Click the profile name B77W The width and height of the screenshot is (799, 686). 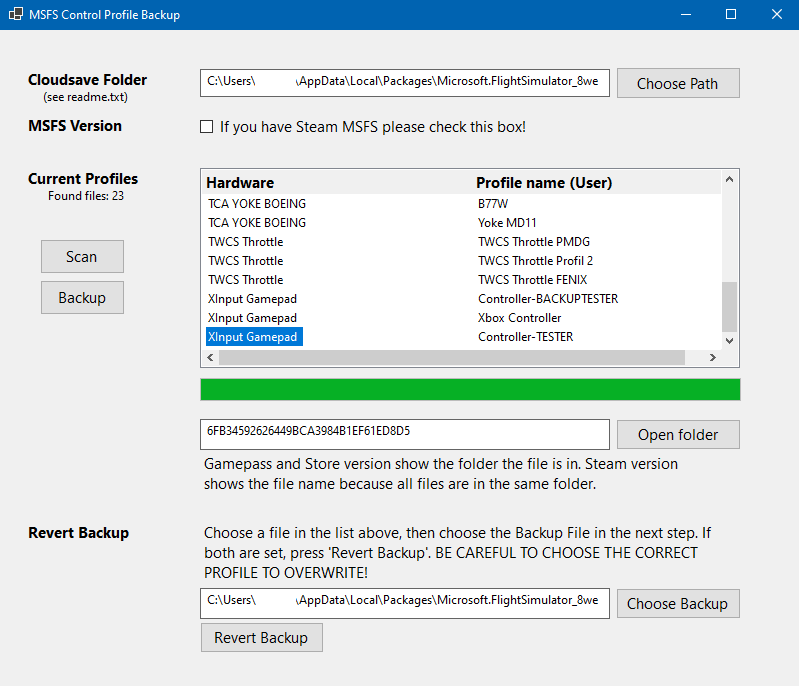coord(493,204)
